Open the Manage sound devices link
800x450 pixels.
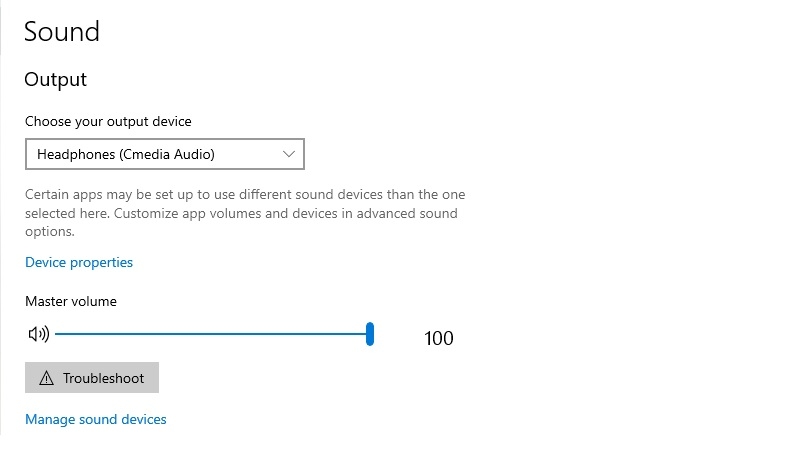96,419
